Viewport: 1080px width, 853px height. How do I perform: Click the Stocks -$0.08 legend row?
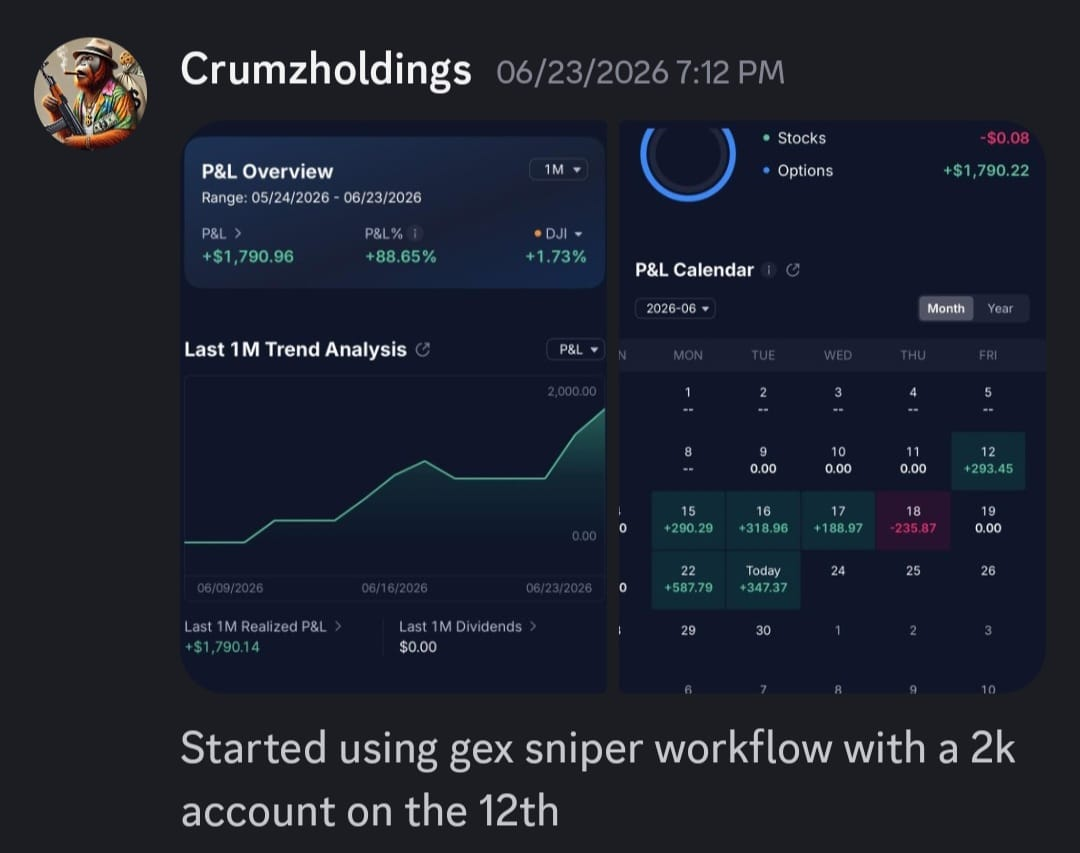pyautogui.click(x=895, y=138)
